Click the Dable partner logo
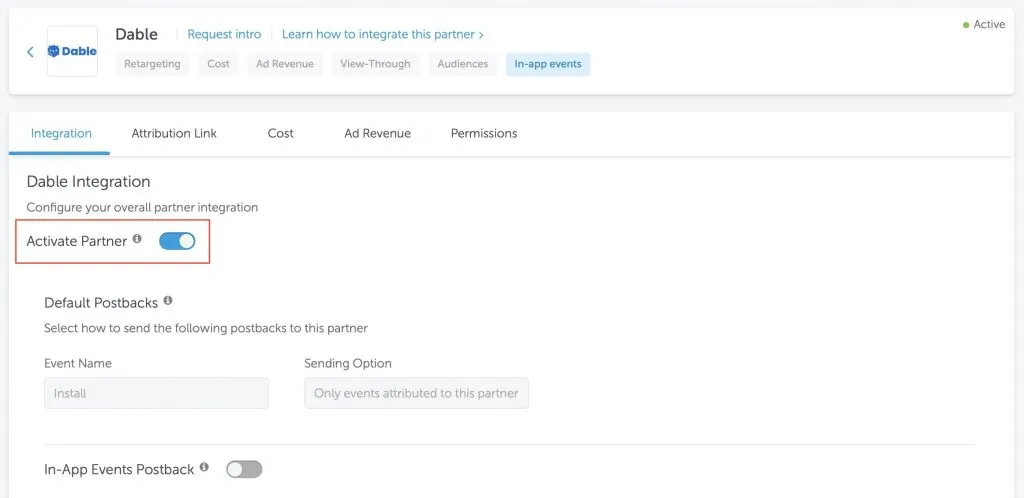This screenshot has width=1024, height=498. coord(72,51)
